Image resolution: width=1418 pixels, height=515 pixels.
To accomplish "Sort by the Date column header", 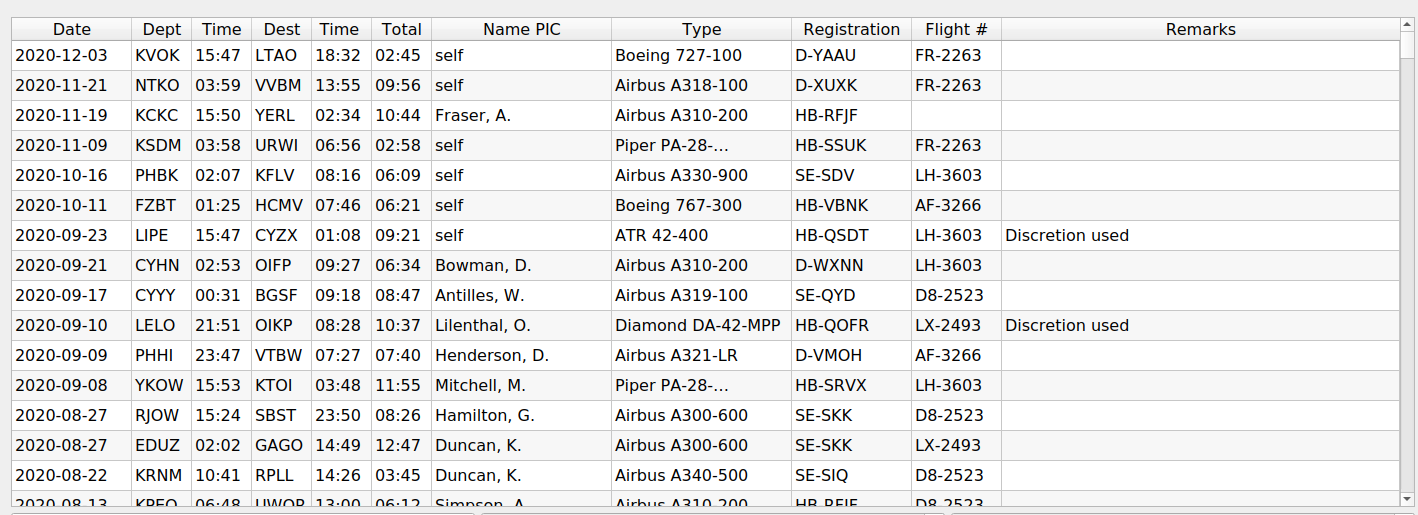I will 72,30.
